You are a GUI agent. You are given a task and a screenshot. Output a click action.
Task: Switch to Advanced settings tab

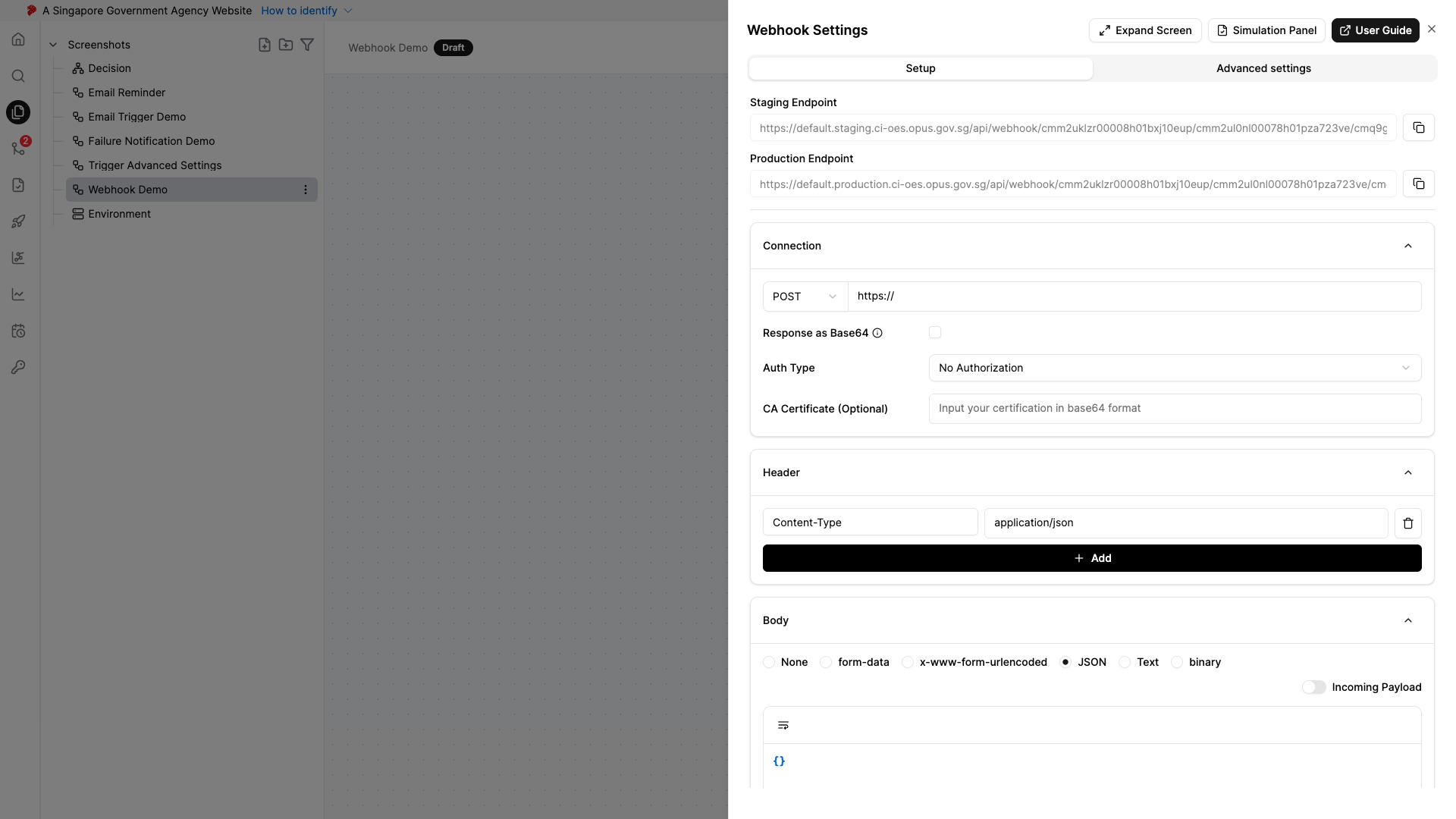coord(1263,68)
